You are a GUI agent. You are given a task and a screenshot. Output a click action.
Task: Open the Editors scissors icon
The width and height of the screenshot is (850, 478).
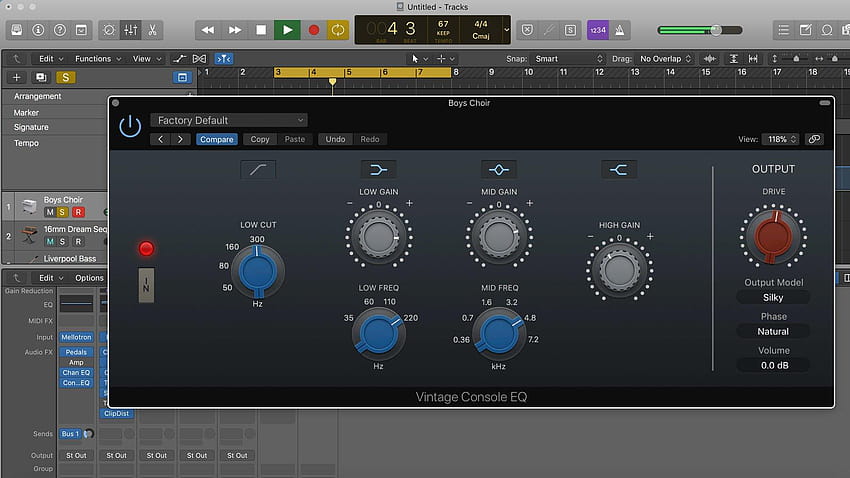point(152,30)
